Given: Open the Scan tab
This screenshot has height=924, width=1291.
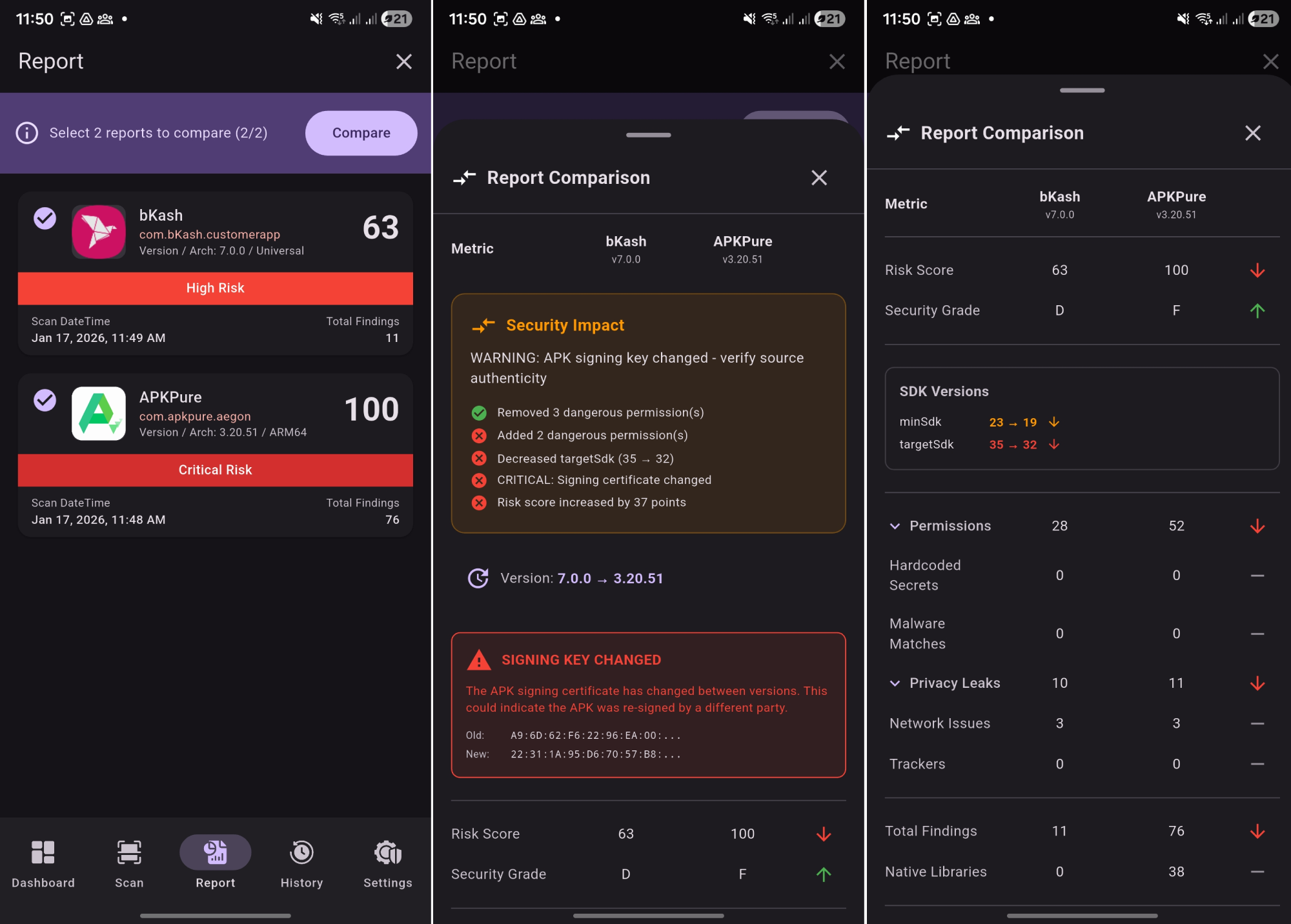Looking at the screenshot, I should click(x=129, y=864).
